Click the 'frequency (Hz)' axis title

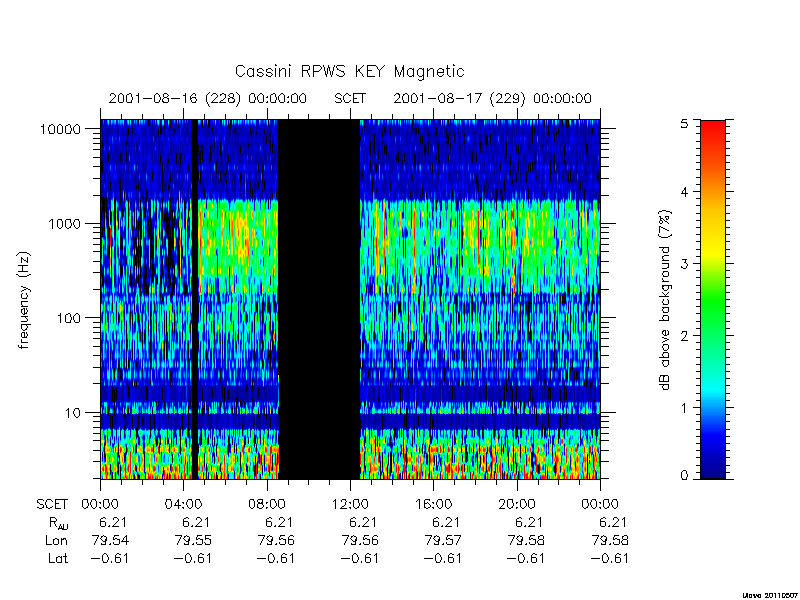coord(23,300)
